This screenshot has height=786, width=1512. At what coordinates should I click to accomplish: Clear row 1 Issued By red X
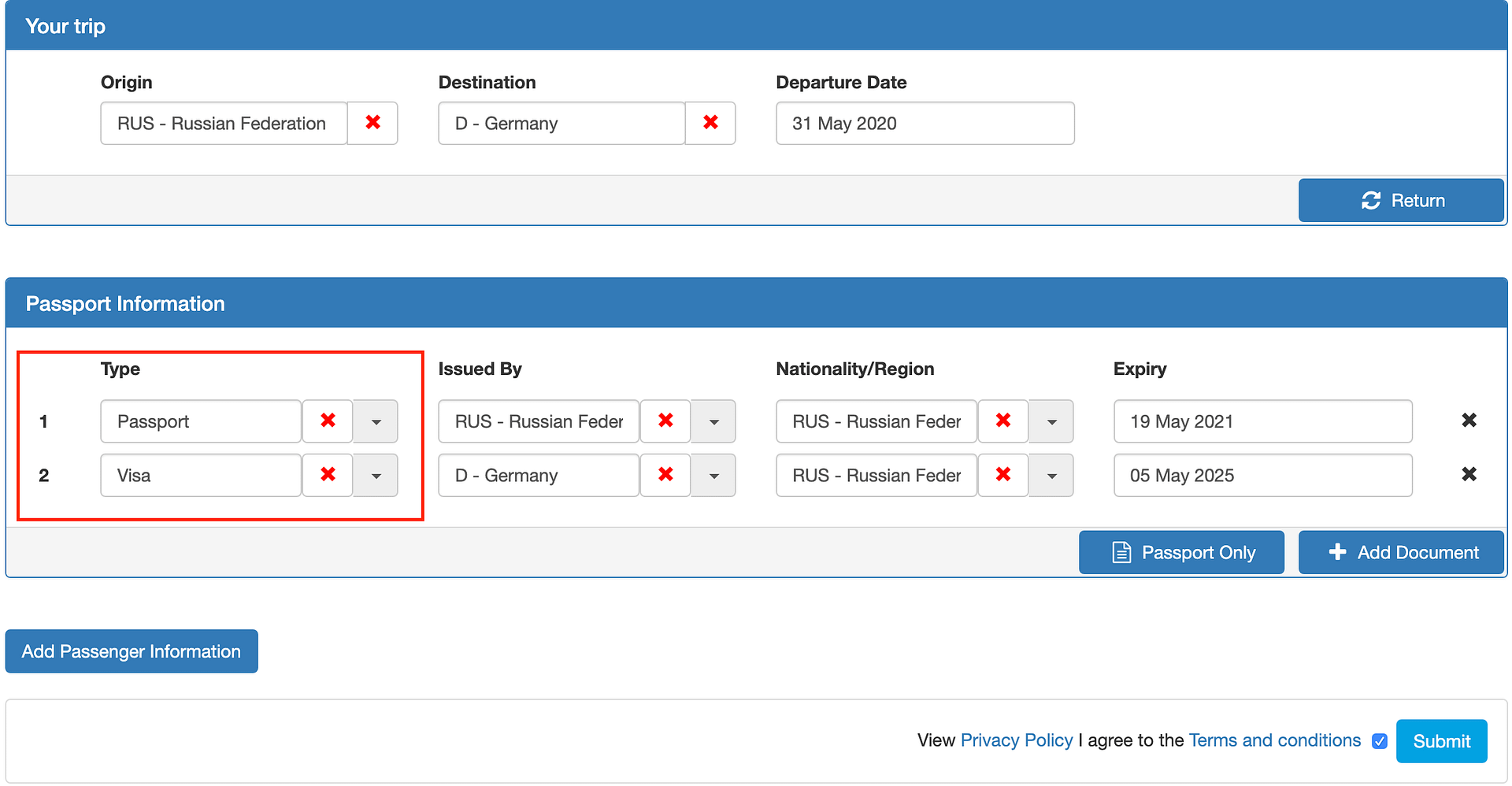[665, 421]
